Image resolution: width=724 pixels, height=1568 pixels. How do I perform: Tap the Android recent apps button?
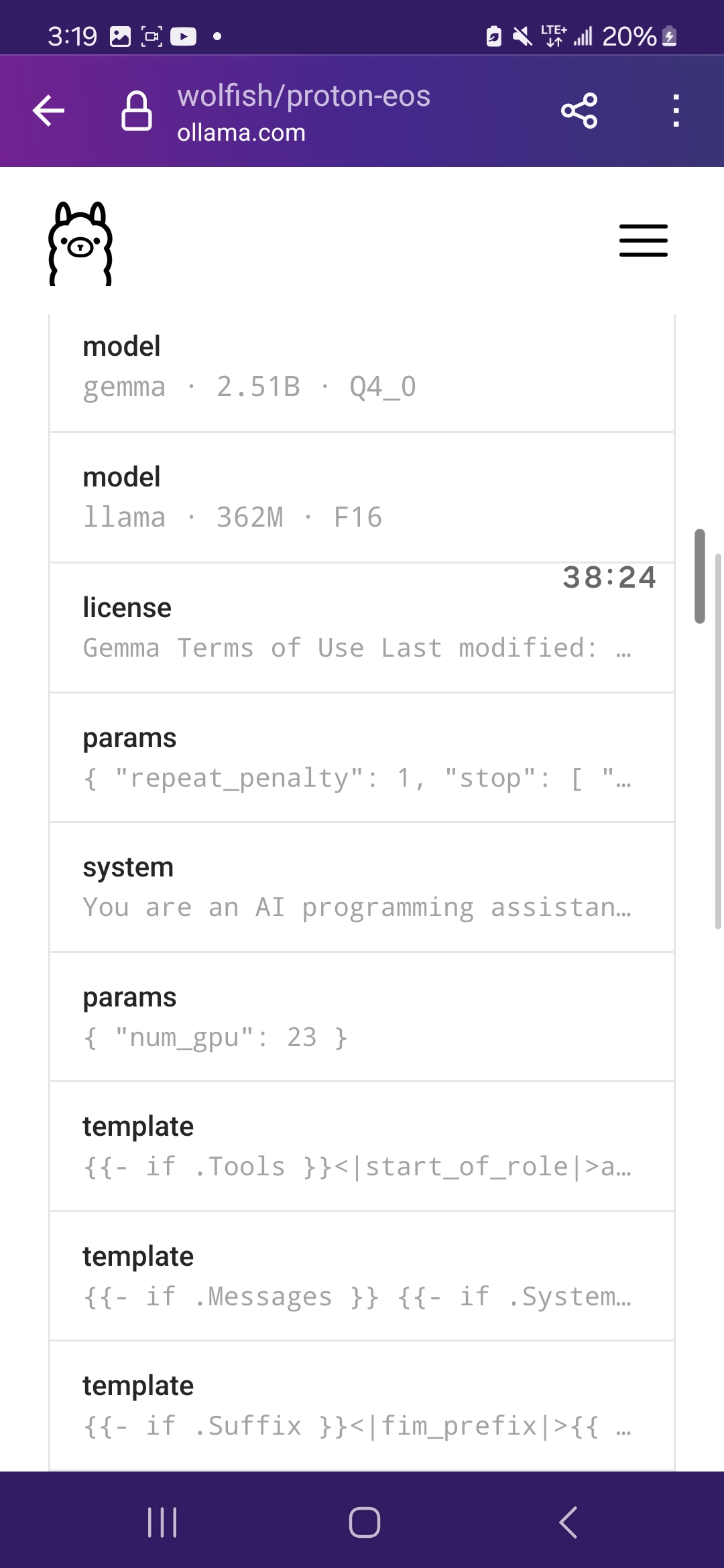(162, 1522)
